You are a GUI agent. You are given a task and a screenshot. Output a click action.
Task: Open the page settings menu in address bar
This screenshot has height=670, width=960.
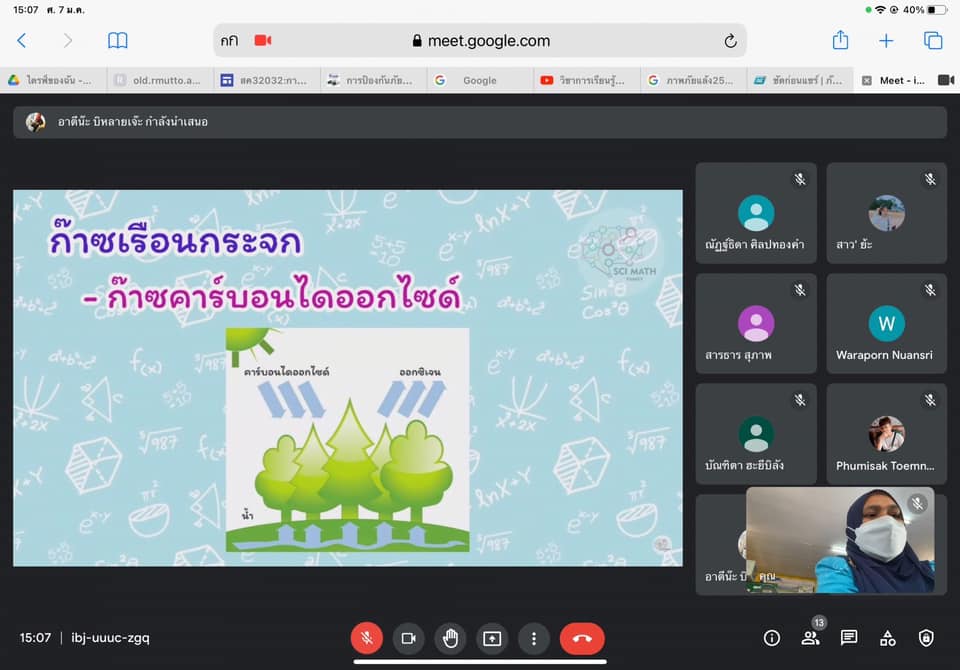[230, 41]
